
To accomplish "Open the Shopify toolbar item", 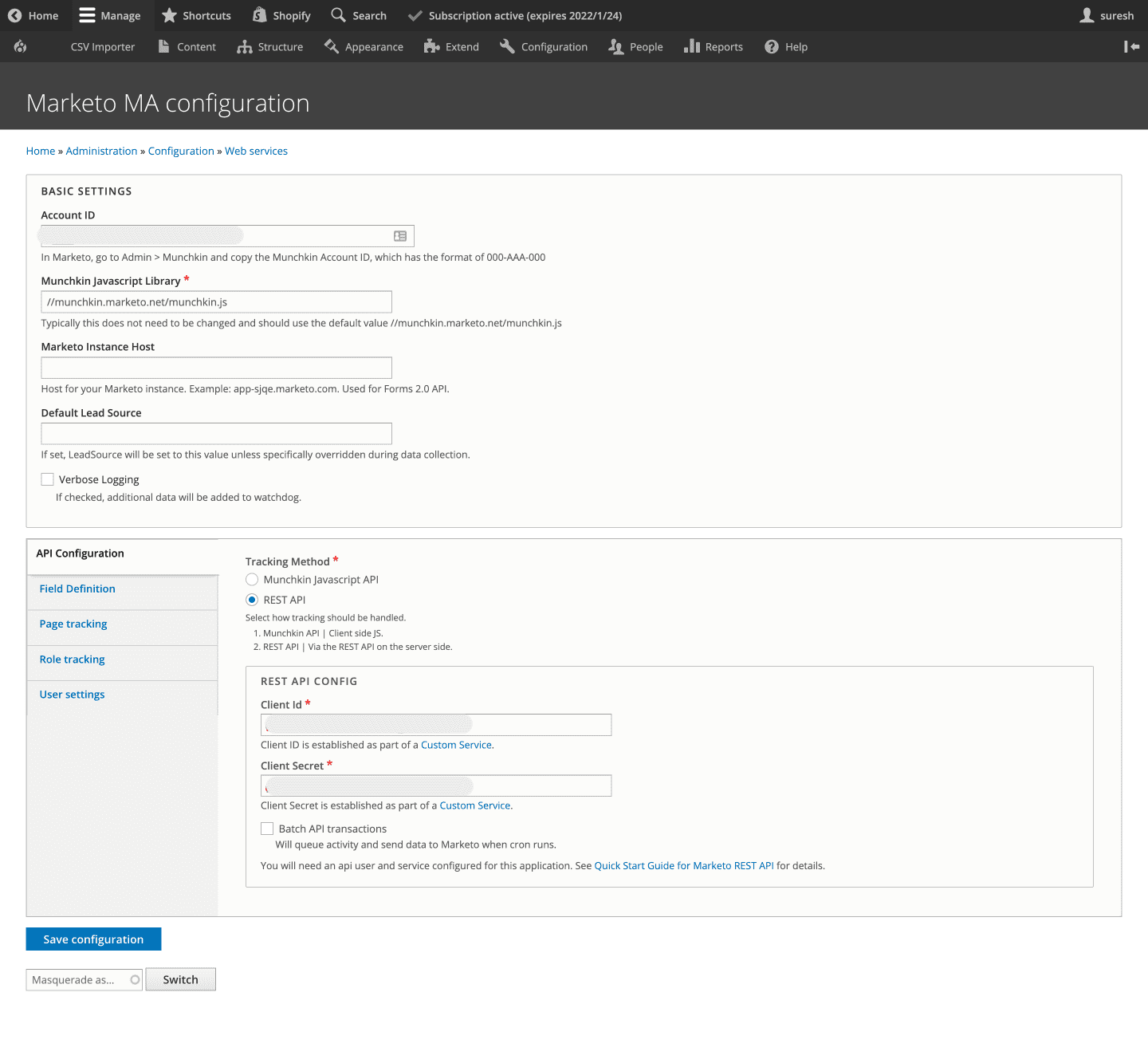I will pyautogui.click(x=281, y=16).
